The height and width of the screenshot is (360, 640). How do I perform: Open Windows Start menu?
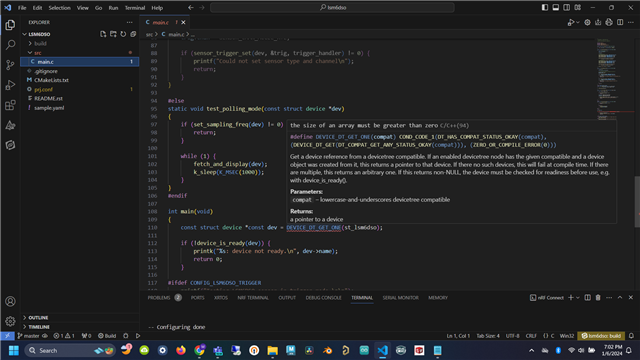[x=13, y=350]
